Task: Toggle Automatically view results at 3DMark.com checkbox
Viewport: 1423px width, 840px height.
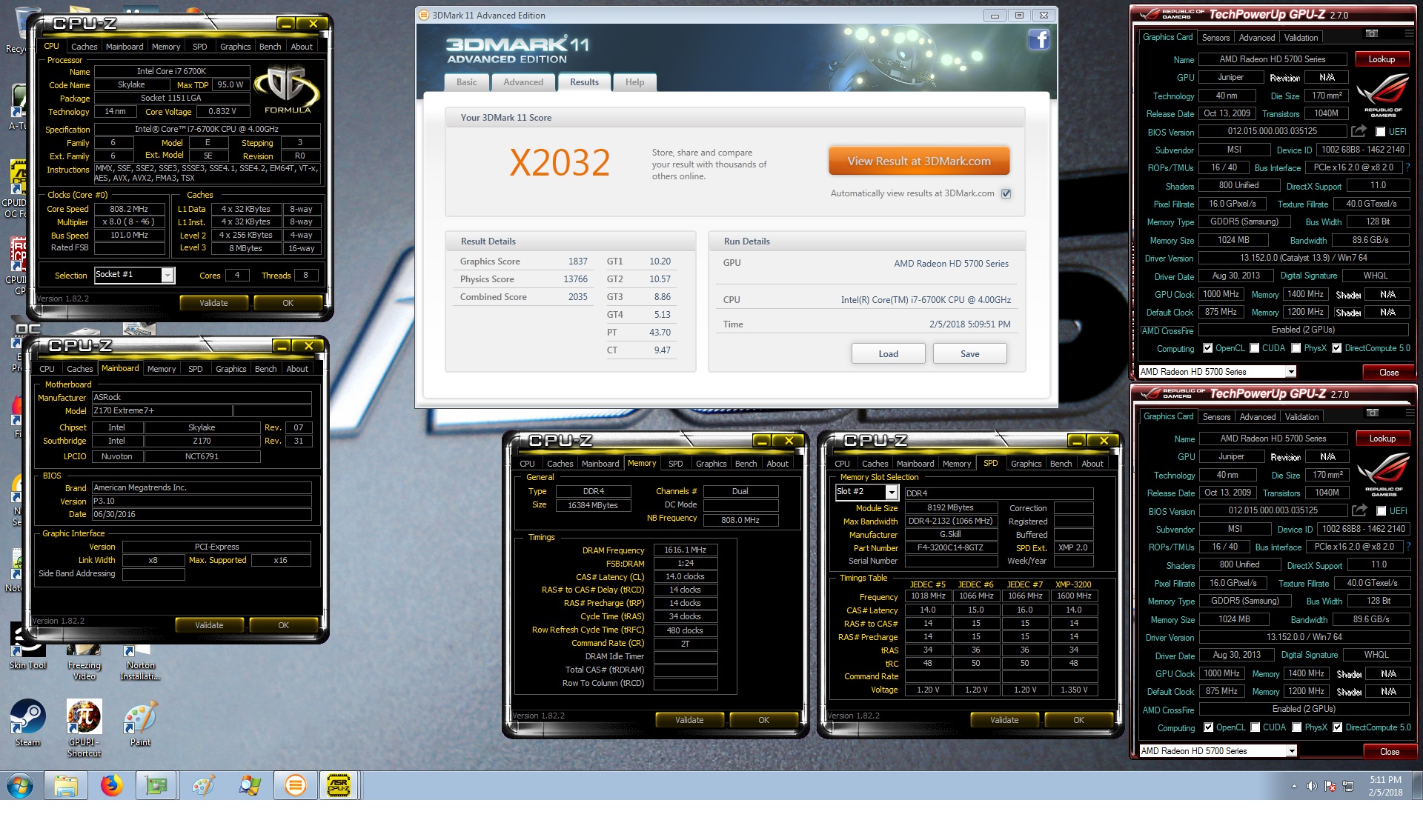Action: coord(1006,193)
